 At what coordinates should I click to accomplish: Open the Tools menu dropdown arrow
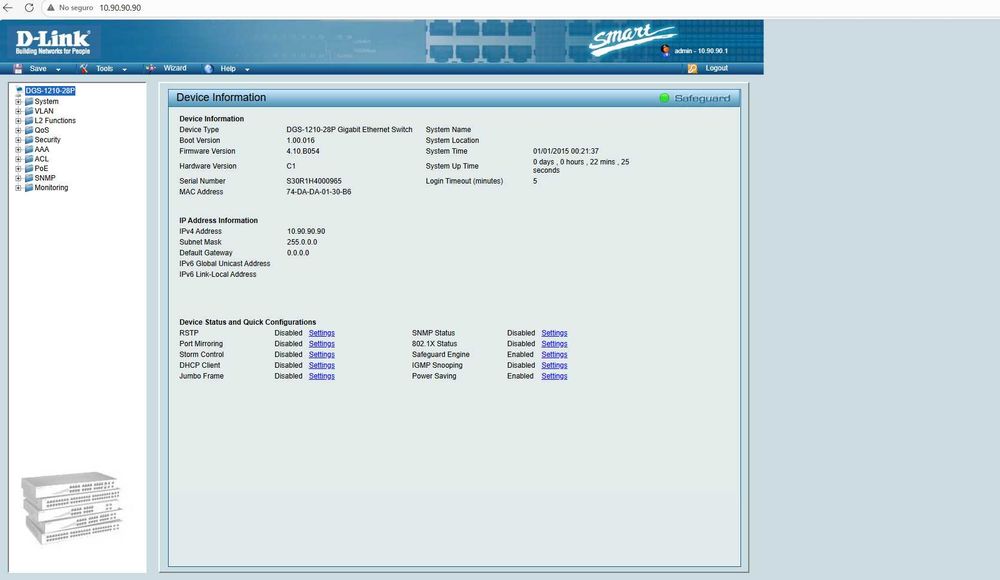(x=124, y=69)
